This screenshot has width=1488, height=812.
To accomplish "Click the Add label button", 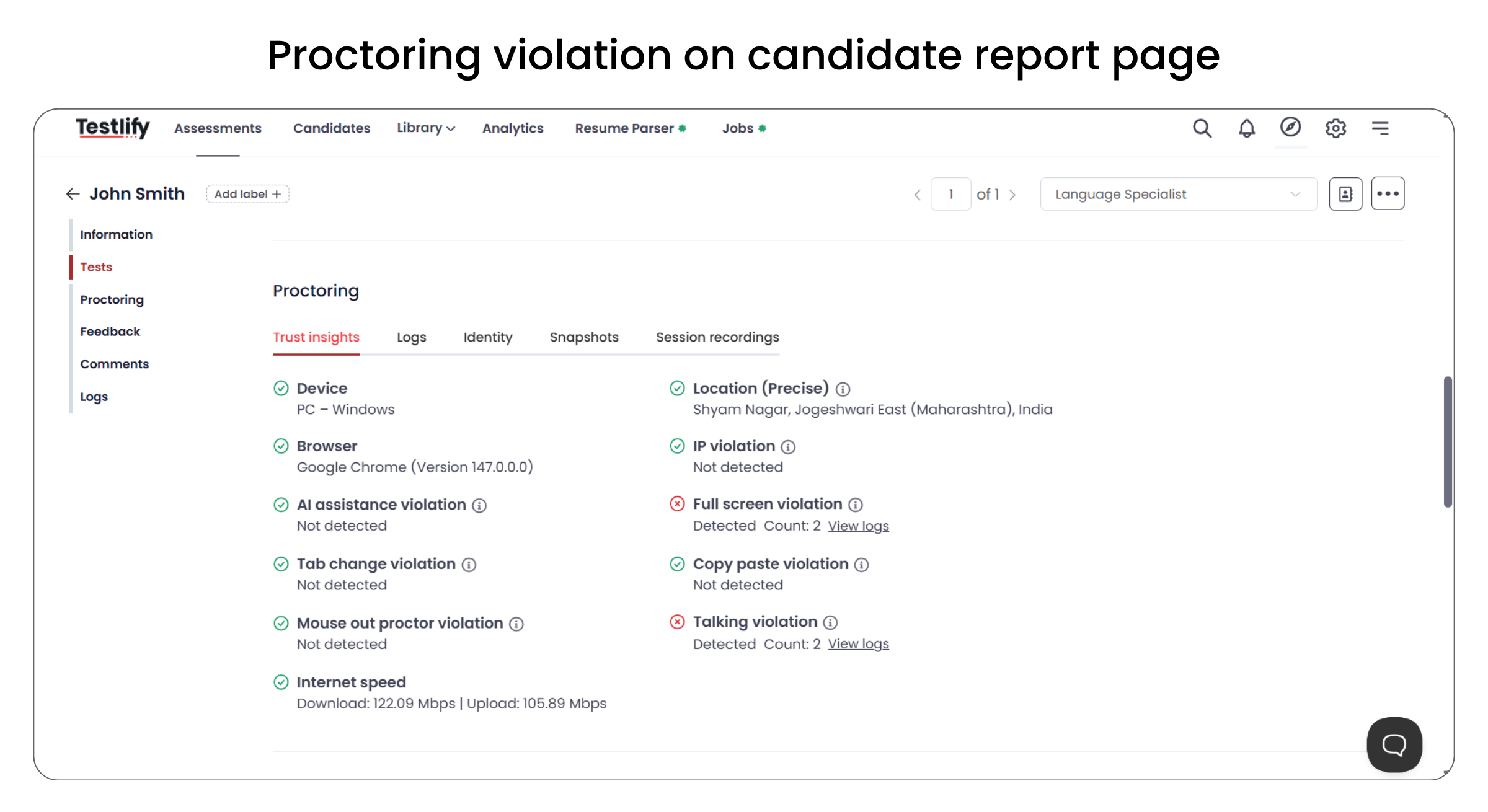I will (x=247, y=194).
